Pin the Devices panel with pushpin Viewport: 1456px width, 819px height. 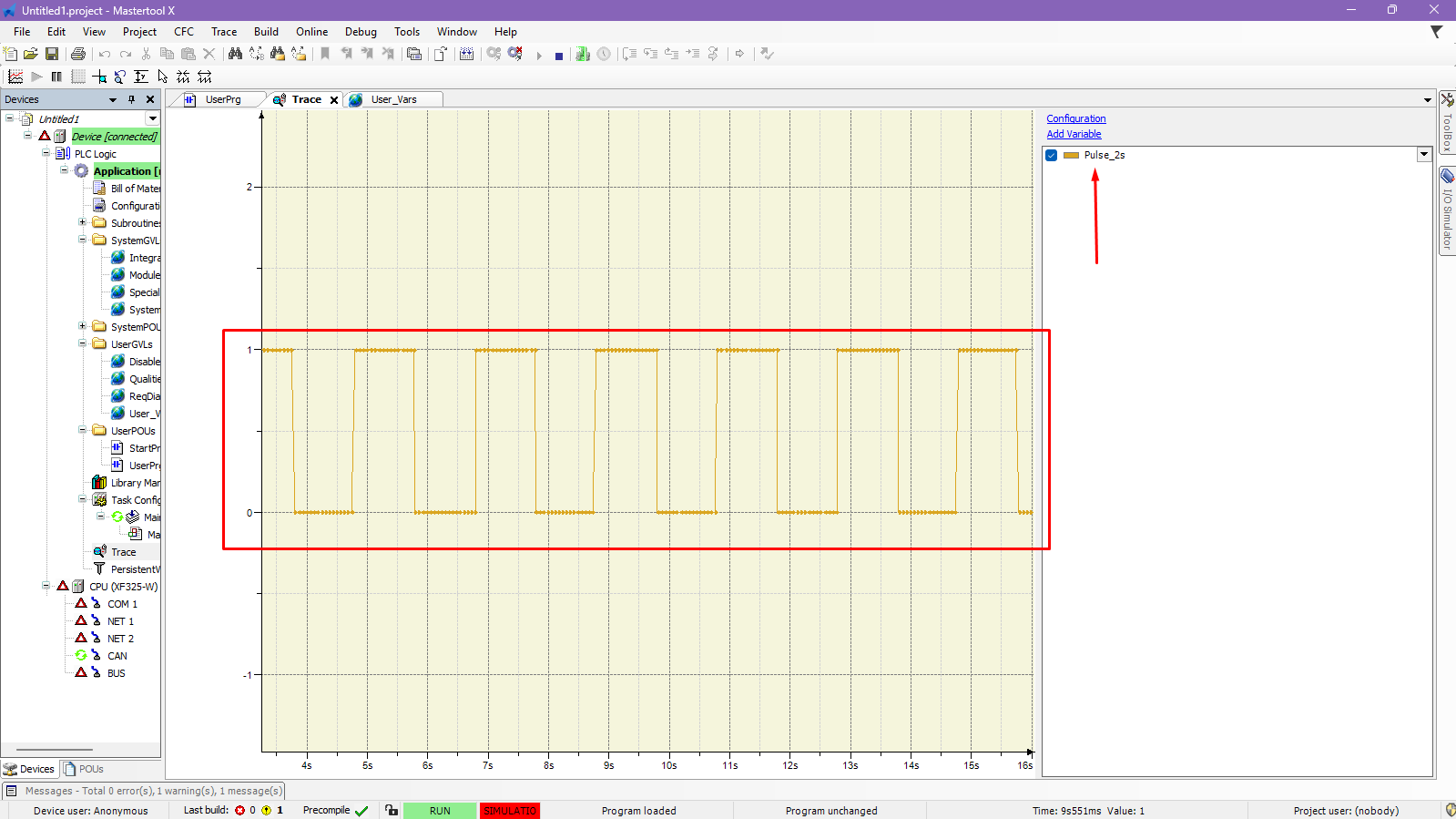(x=132, y=100)
